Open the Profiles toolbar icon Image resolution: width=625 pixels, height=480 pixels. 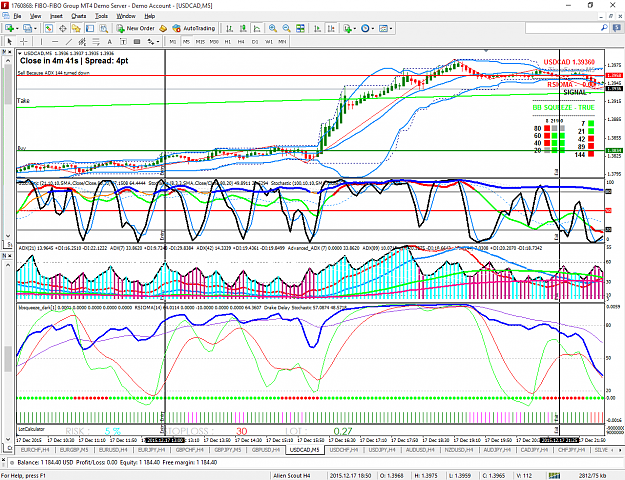[27, 28]
